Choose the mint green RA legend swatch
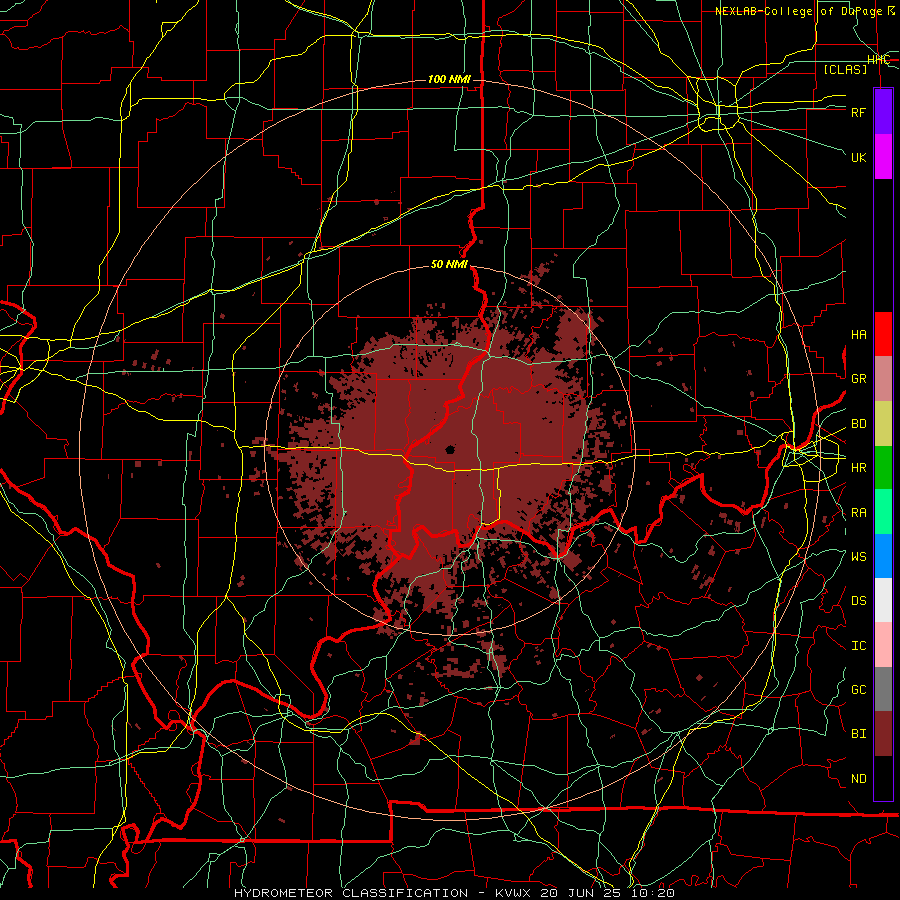 883,512
